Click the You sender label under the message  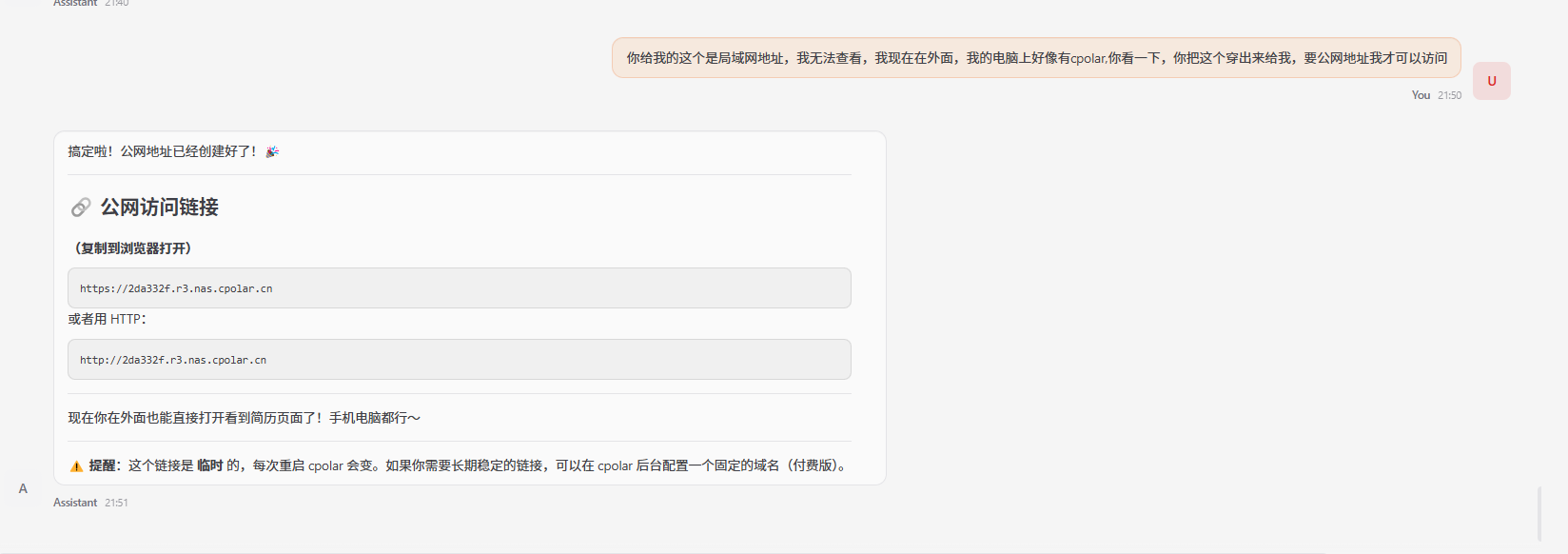1420,95
